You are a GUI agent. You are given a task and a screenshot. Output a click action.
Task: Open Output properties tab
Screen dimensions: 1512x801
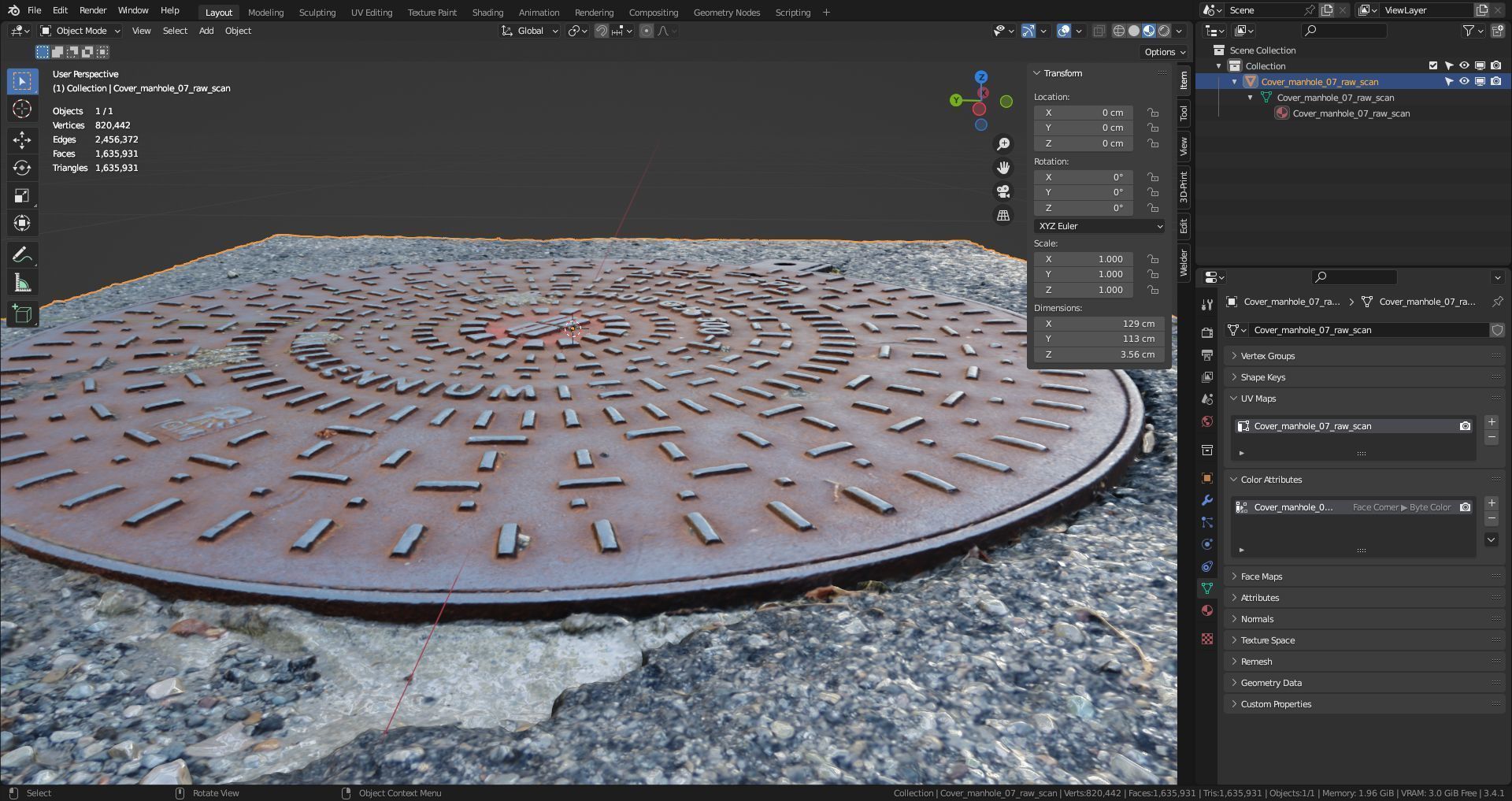pos(1207,355)
